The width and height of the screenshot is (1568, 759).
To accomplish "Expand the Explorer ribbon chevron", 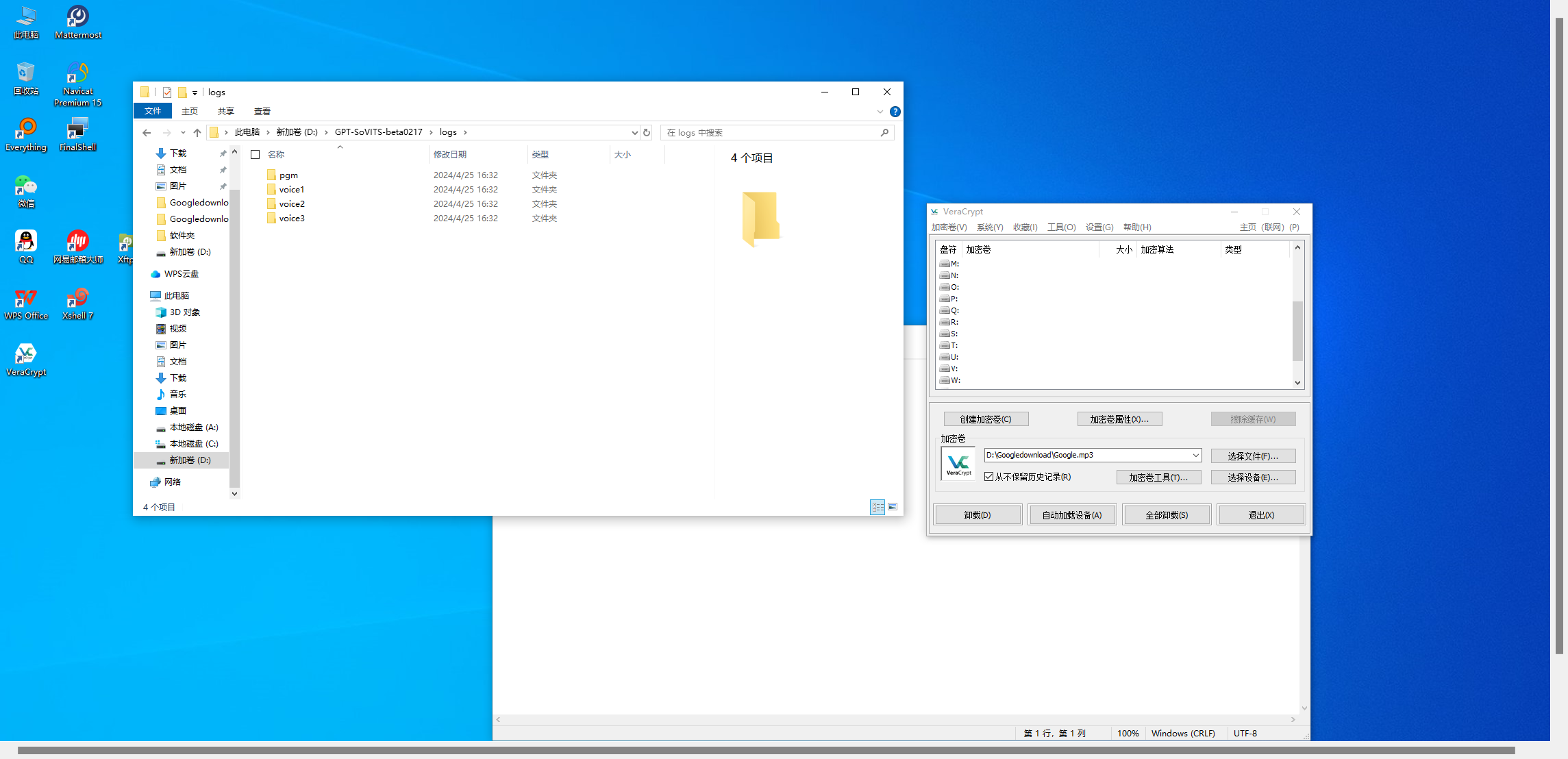I will [880, 112].
